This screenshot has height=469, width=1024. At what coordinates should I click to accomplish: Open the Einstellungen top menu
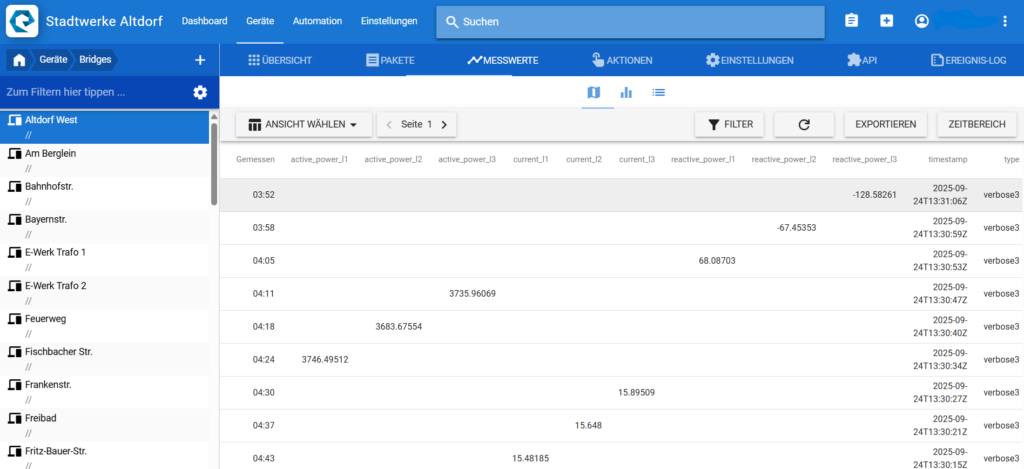pos(389,21)
